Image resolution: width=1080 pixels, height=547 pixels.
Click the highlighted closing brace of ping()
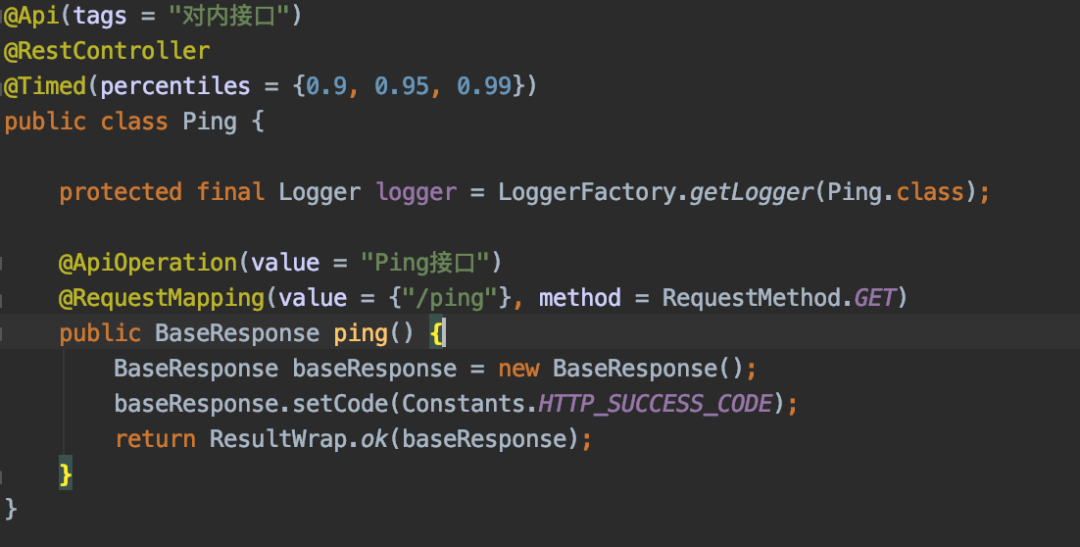66,473
